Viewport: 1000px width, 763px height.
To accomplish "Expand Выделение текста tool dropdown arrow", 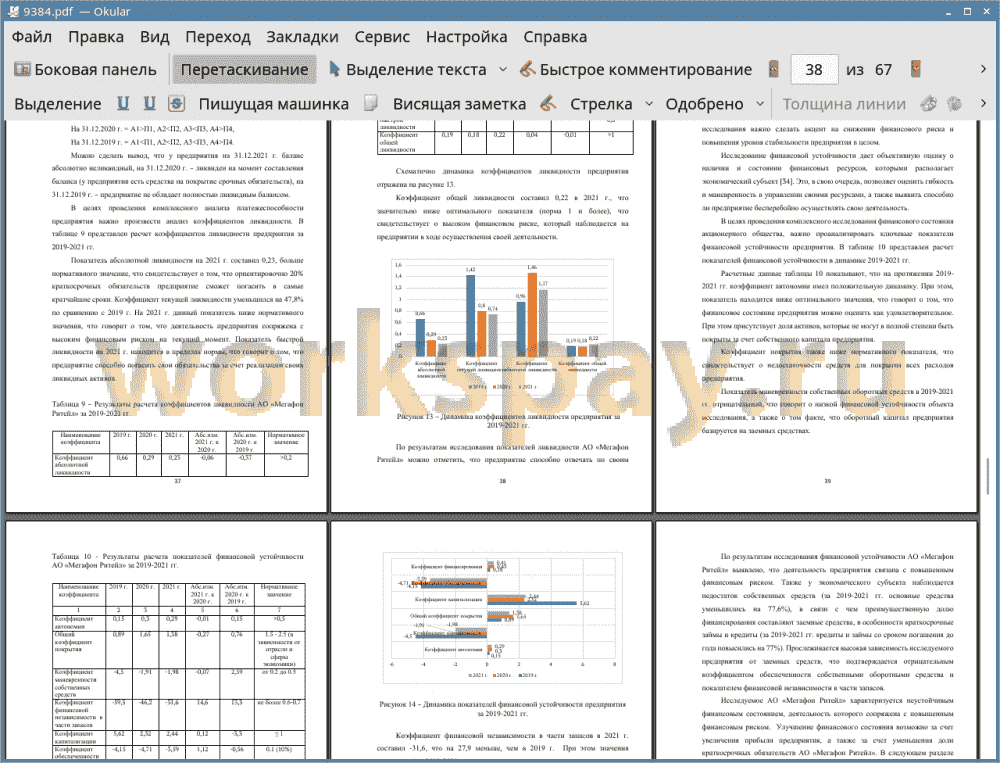I will (x=503, y=70).
